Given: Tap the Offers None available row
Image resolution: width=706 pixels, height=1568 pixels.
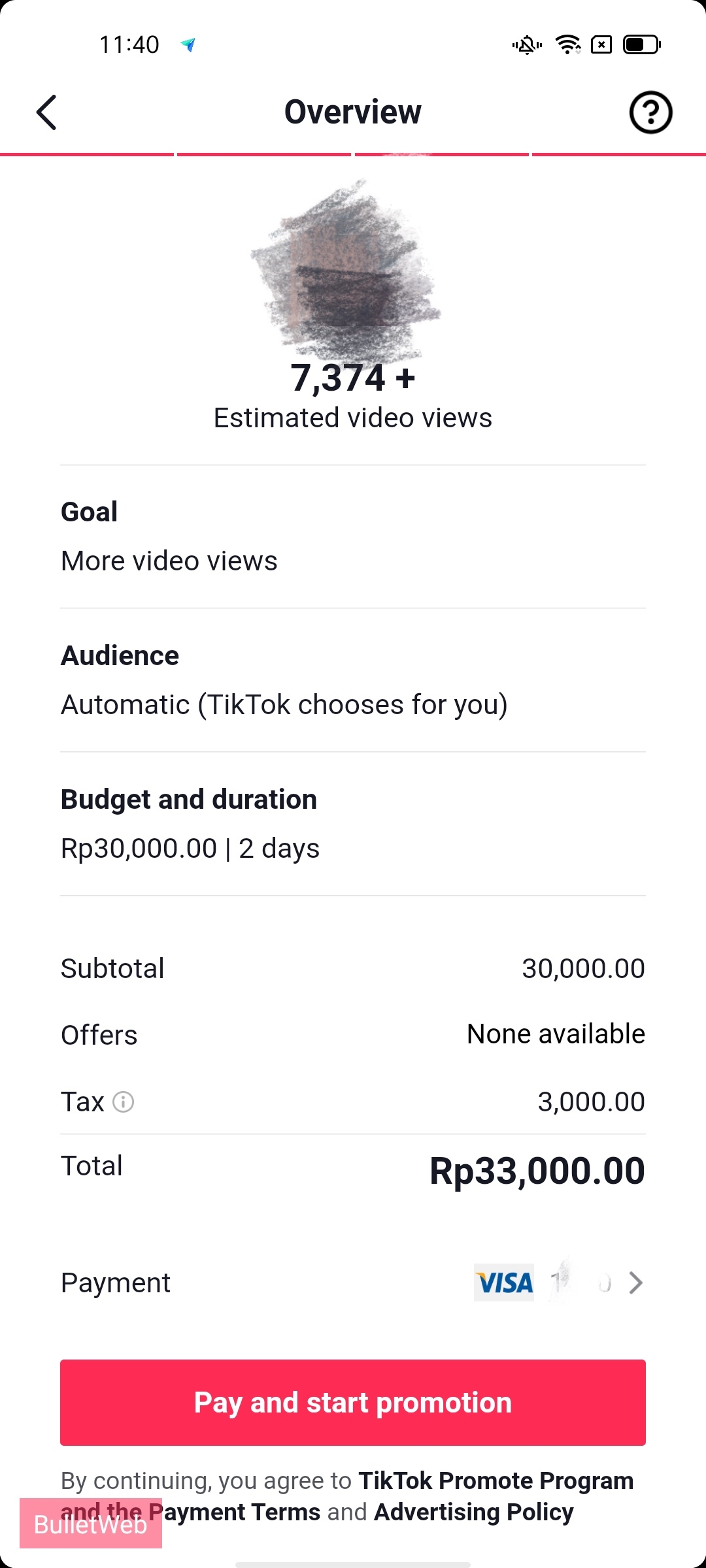Looking at the screenshot, I should click(x=353, y=1035).
